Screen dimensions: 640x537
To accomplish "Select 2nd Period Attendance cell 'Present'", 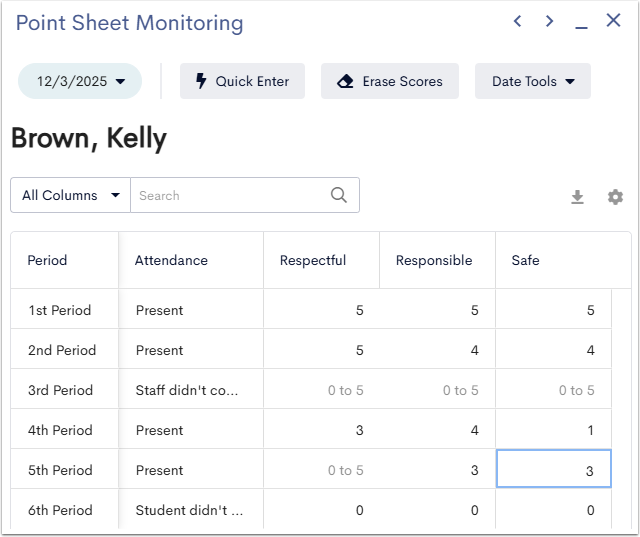I will click(191, 350).
